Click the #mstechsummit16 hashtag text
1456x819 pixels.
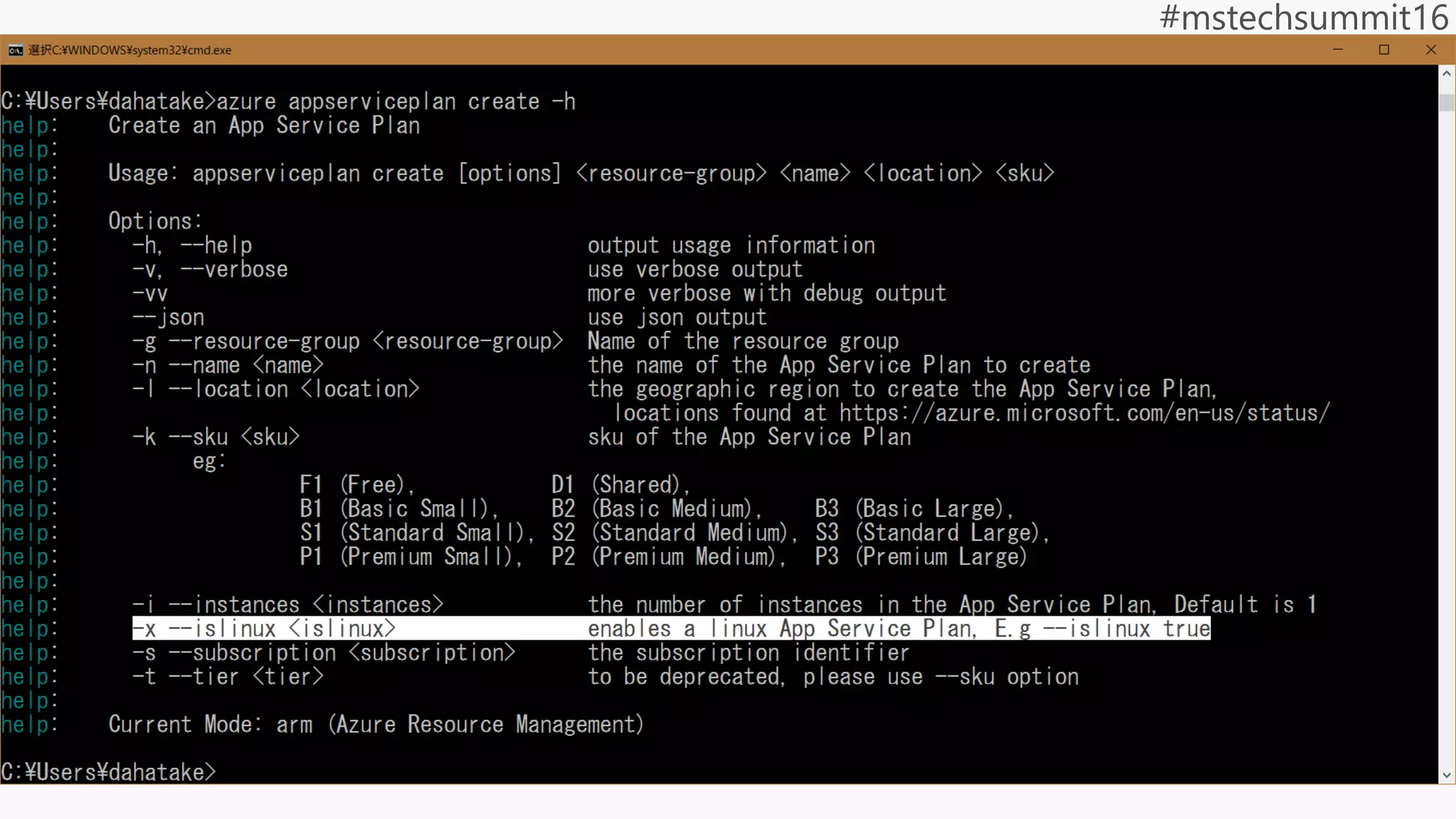[1304, 17]
